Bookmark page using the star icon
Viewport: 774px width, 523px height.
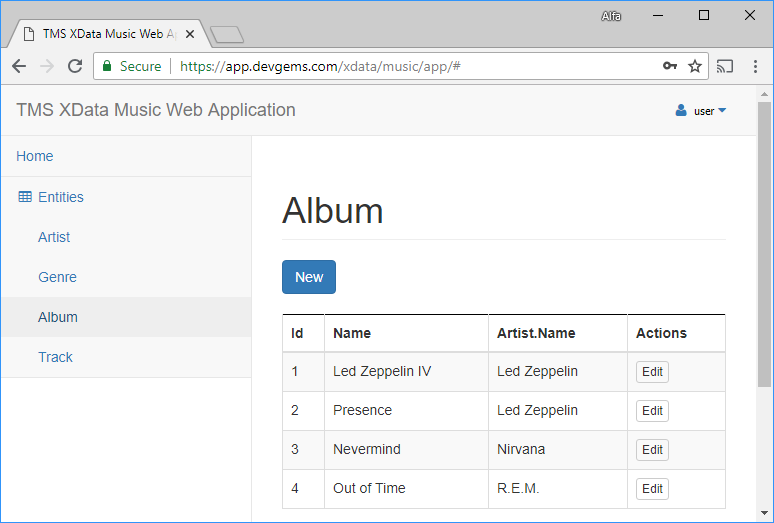click(x=695, y=66)
